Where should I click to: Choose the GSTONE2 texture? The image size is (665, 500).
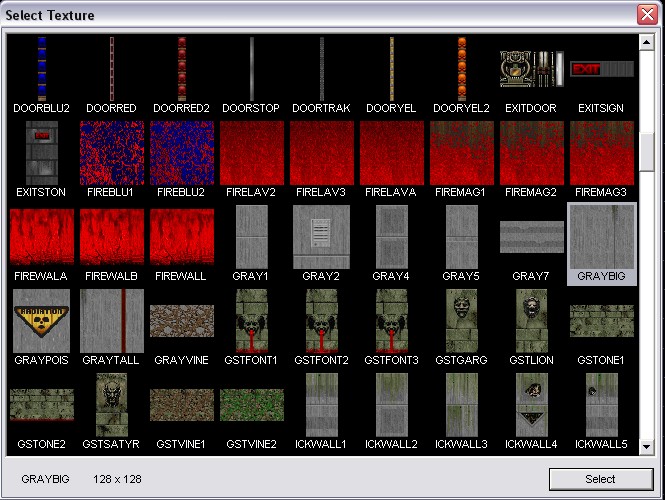(42, 405)
